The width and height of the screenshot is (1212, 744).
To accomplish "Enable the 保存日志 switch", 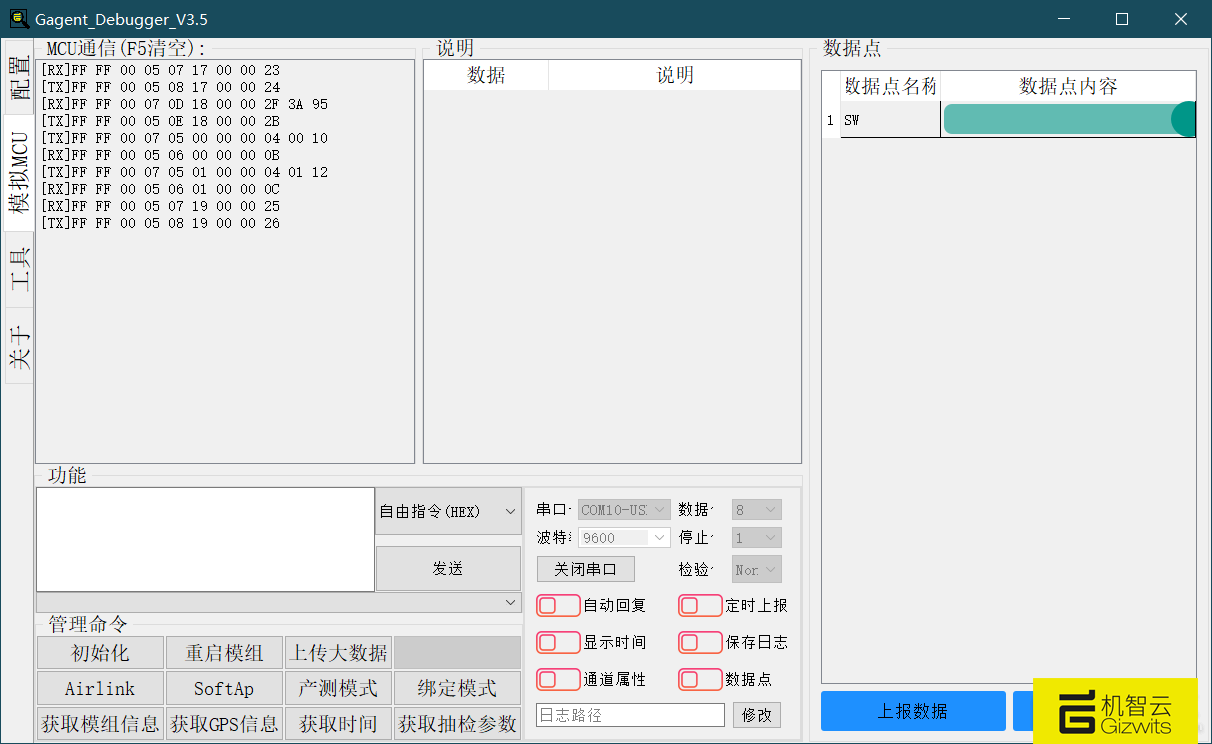I will coord(700,642).
